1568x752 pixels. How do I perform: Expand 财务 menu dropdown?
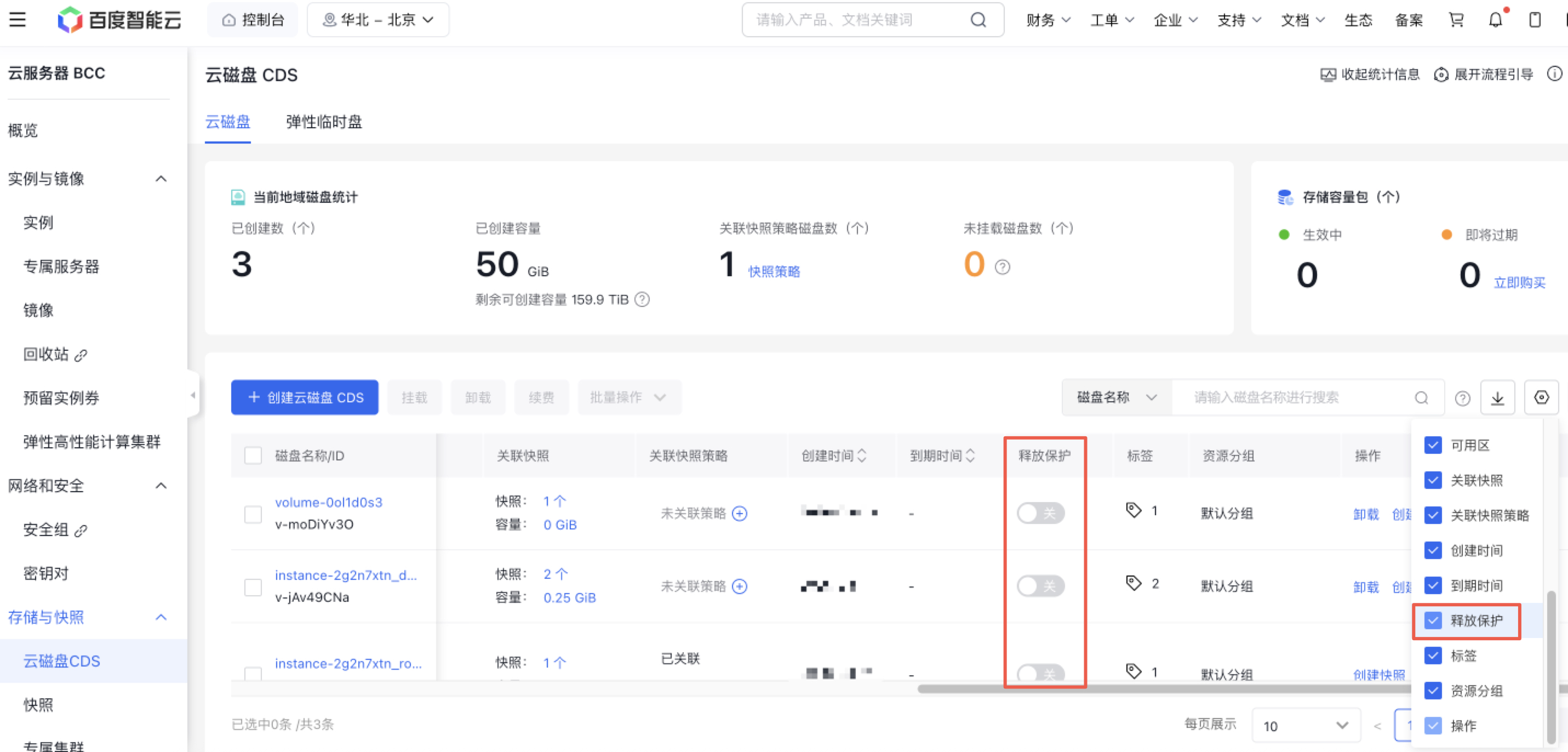point(1048,20)
